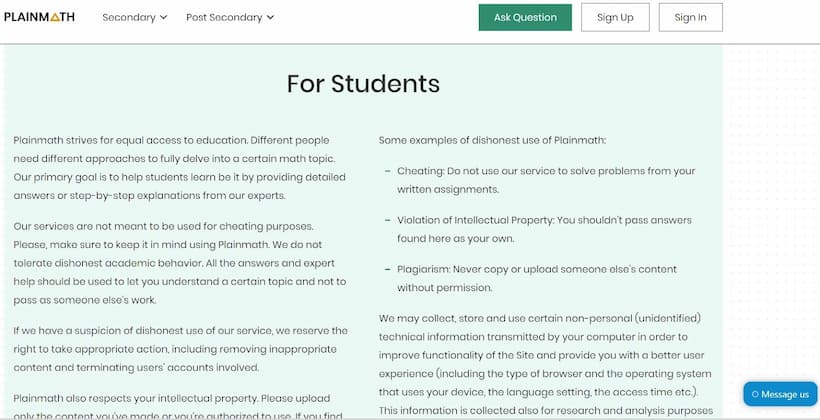Click the Plainmath logo
The height and width of the screenshot is (420, 820).
pyautogui.click(x=39, y=17)
